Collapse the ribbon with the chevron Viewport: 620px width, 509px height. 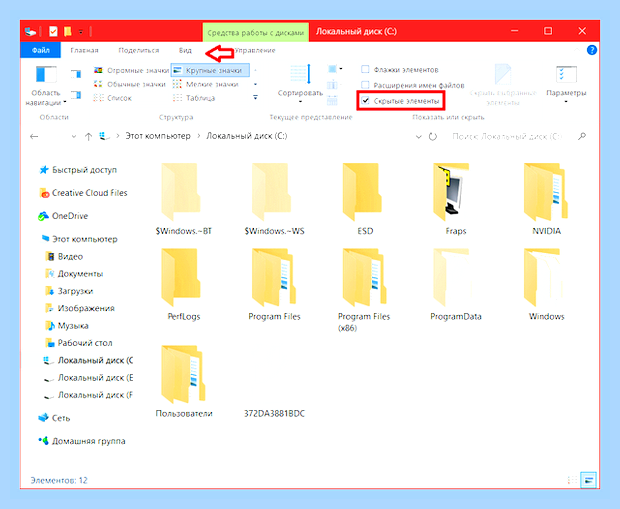click(577, 50)
